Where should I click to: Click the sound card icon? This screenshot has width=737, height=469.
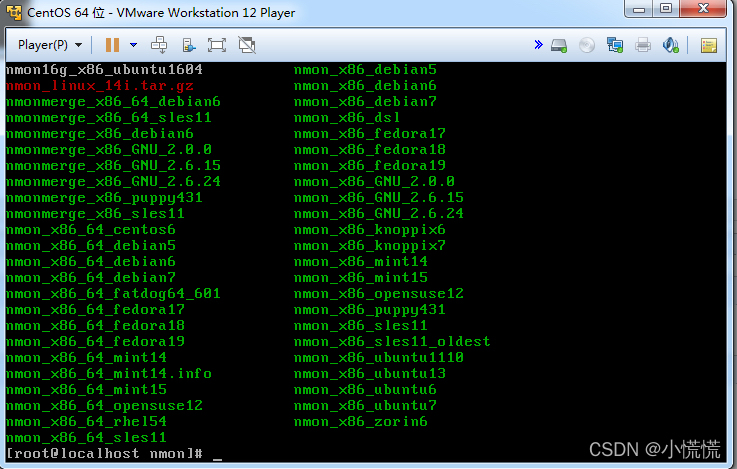click(670, 45)
